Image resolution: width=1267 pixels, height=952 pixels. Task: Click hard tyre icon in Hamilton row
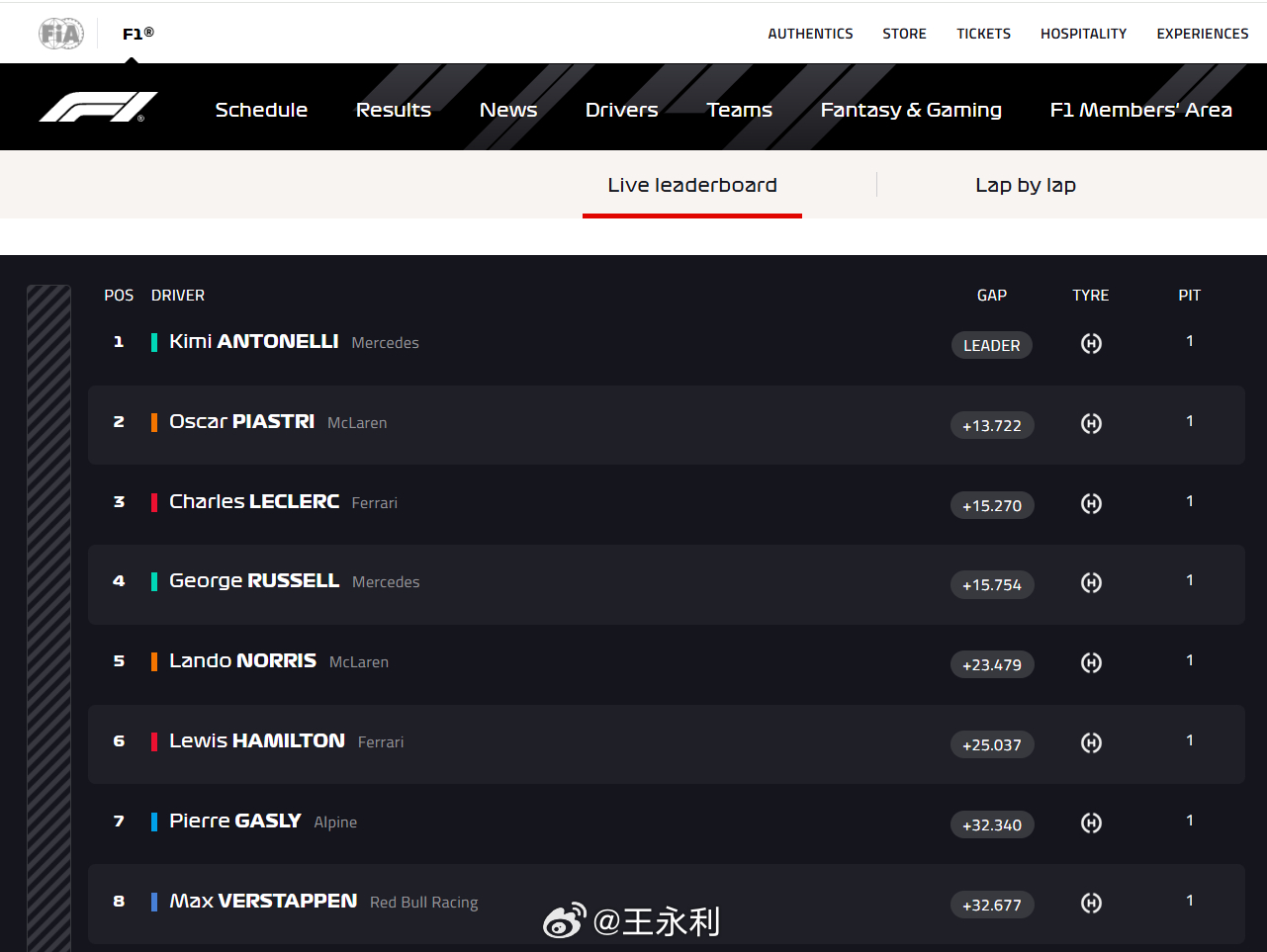1091,743
